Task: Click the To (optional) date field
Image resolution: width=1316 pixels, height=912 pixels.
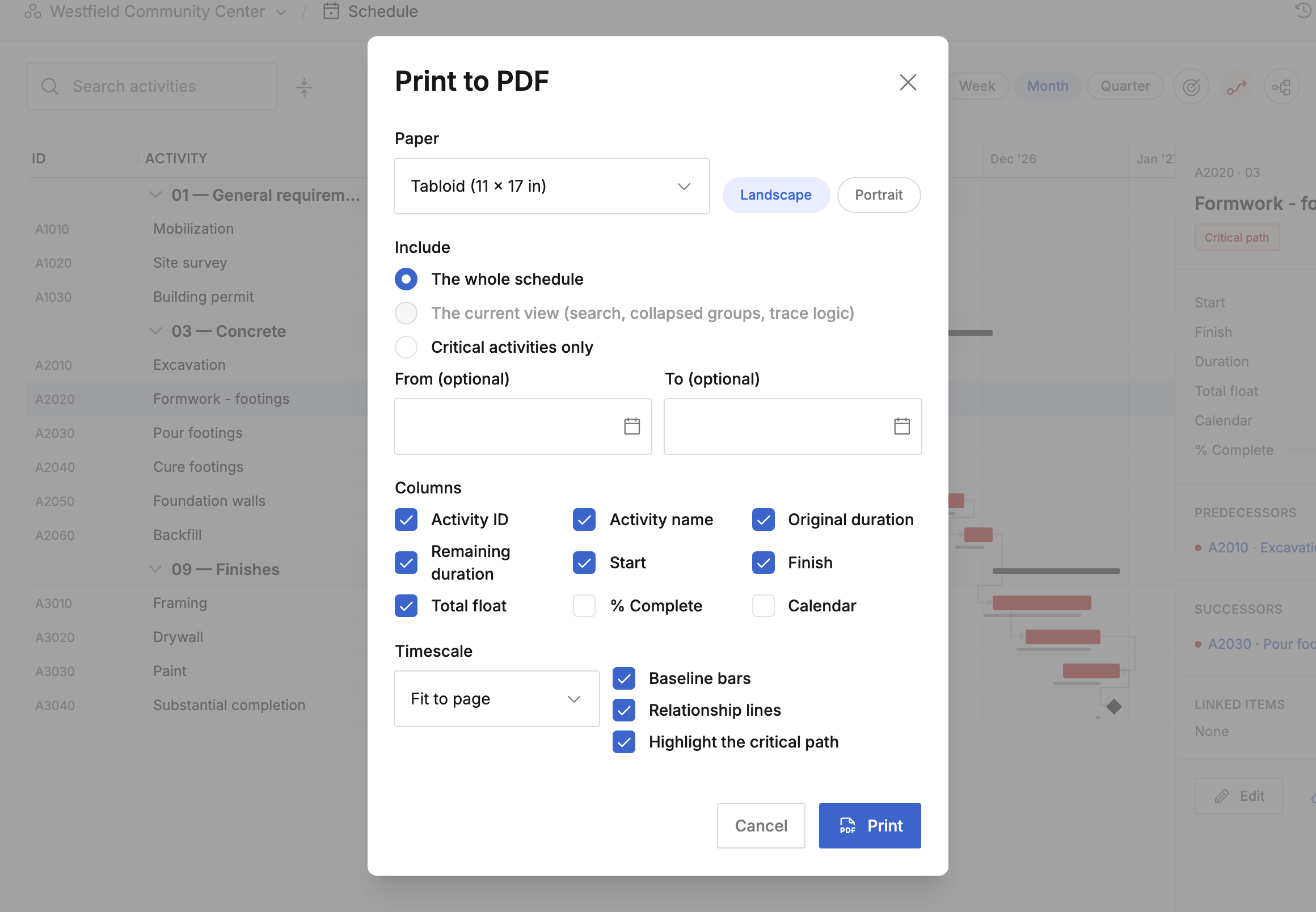Action: [x=792, y=427]
